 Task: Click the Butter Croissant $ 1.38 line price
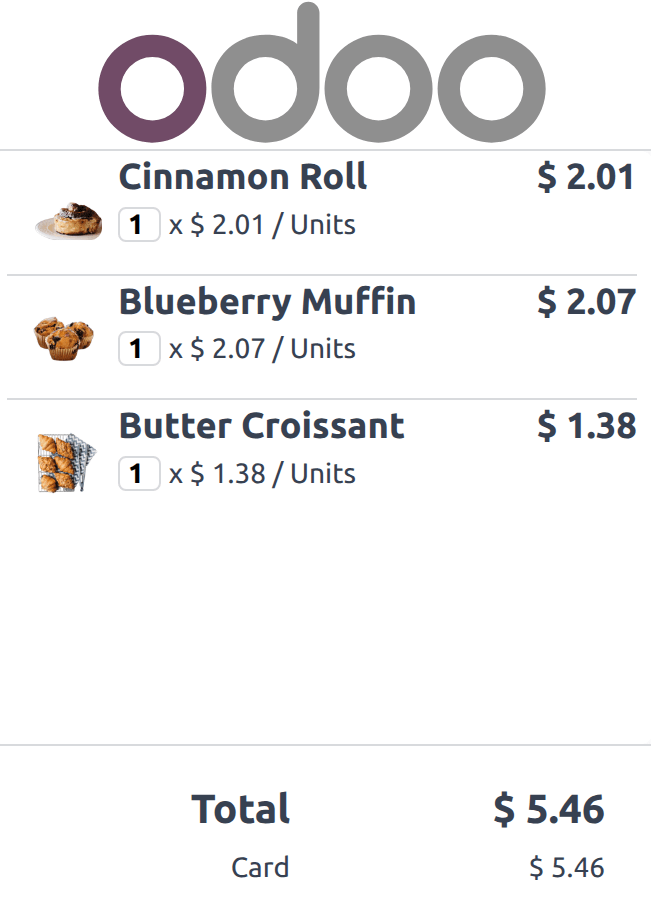coord(586,426)
